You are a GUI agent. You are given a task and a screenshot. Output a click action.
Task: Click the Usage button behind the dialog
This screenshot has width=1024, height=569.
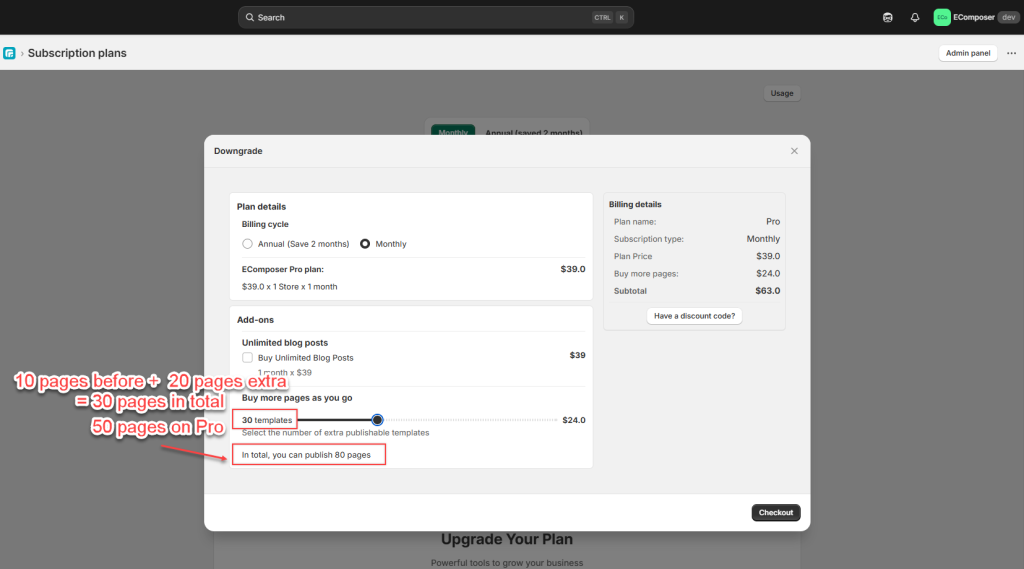tap(782, 93)
